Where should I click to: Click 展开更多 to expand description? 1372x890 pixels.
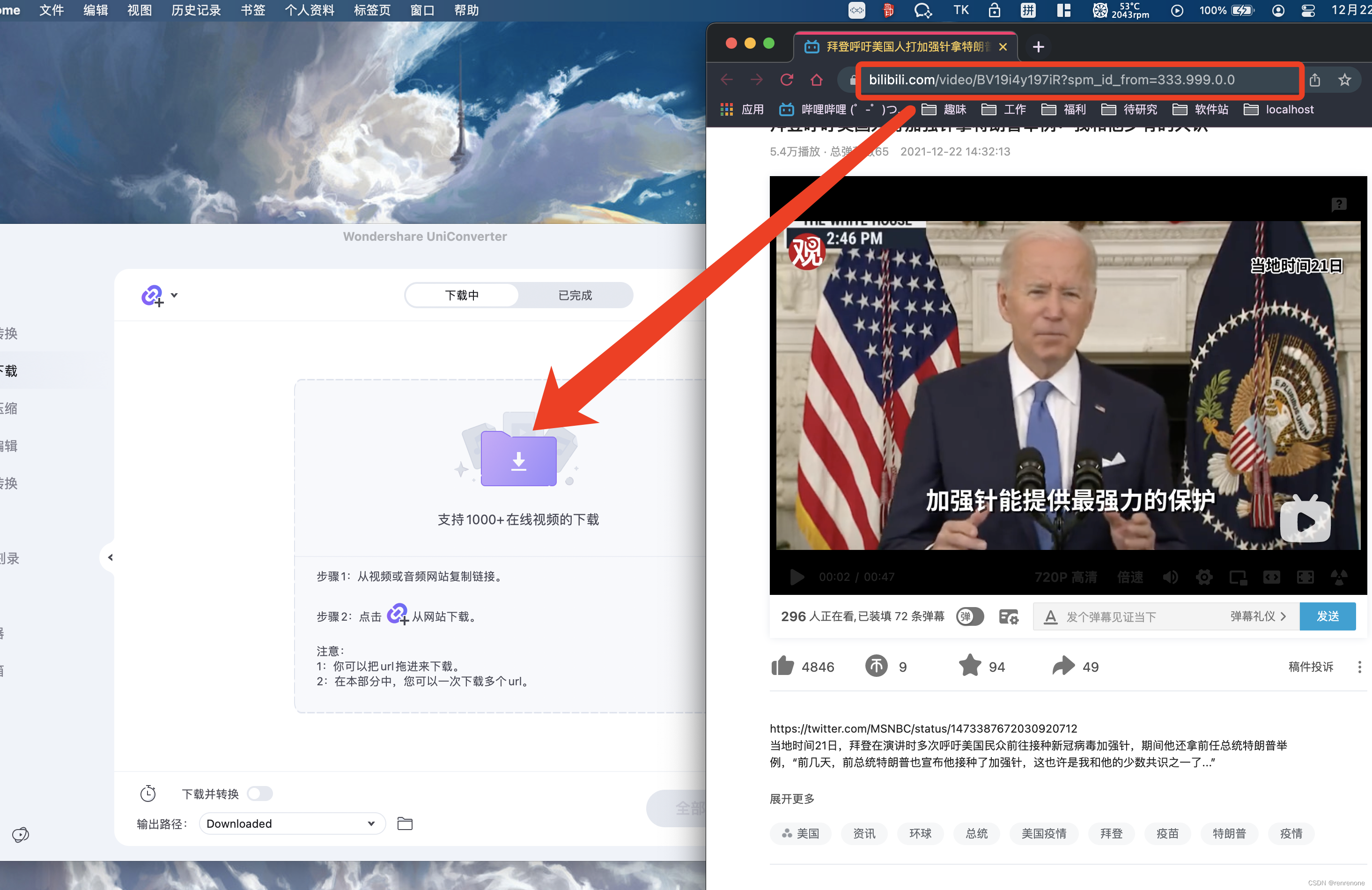(791, 799)
